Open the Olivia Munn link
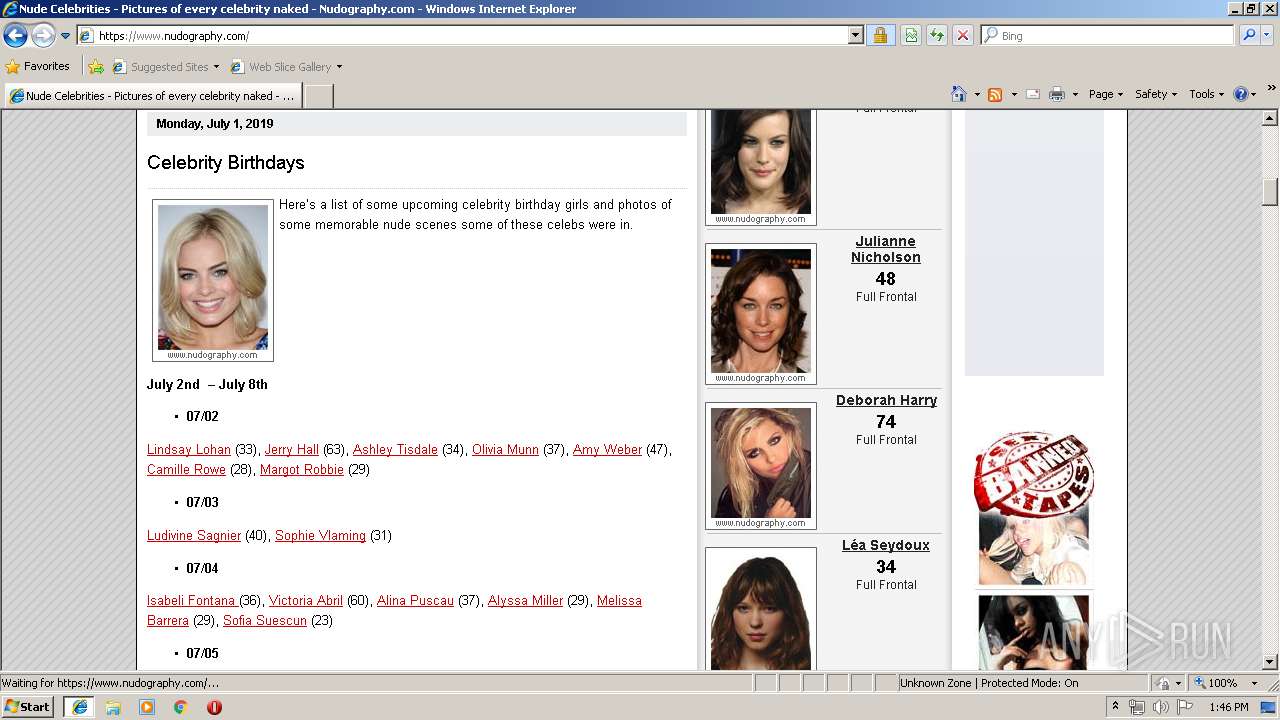 tap(505, 450)
